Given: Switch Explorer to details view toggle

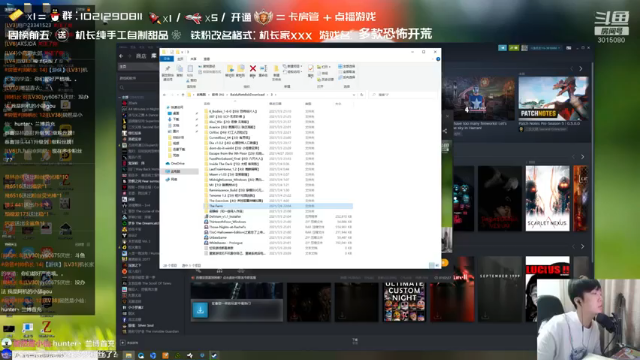Looking at the screenshot, I should tap(432, 265).
